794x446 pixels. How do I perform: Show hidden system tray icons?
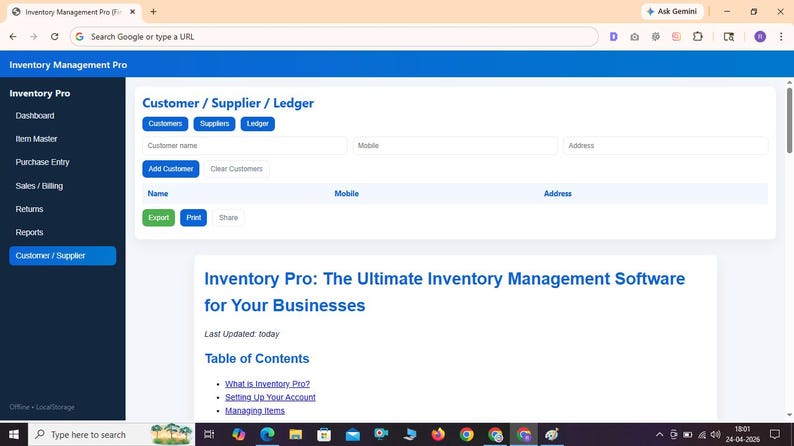(x=659, y=434)
